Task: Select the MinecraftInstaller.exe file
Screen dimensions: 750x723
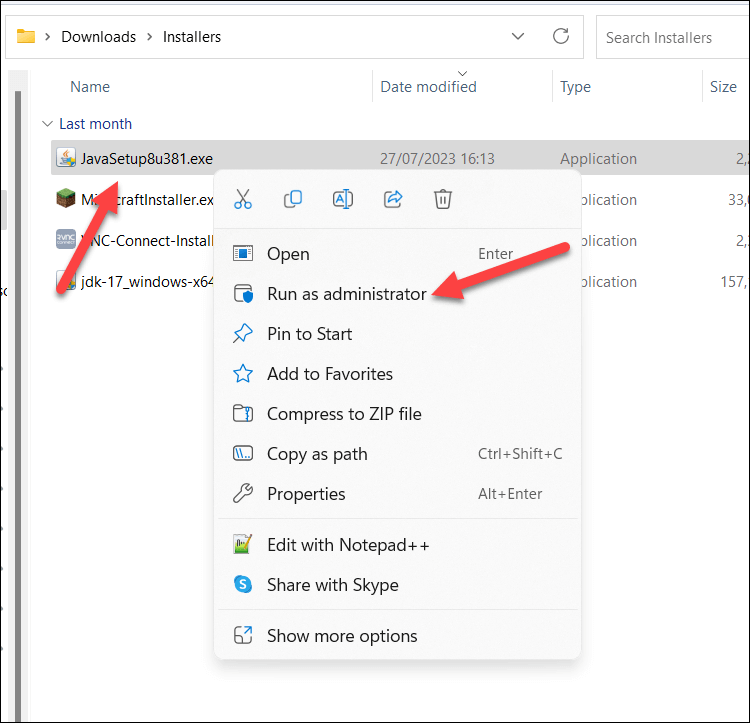Action: click(147, 199)
